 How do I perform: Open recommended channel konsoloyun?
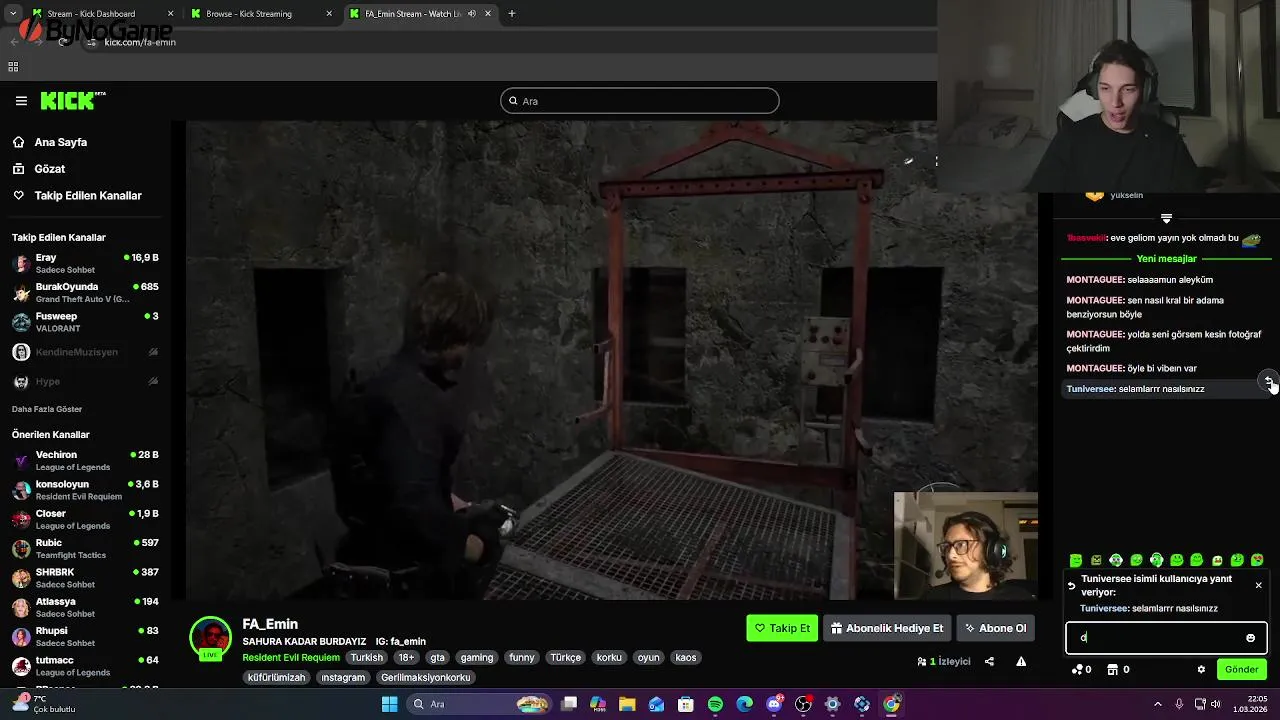(x=85, y=489)
